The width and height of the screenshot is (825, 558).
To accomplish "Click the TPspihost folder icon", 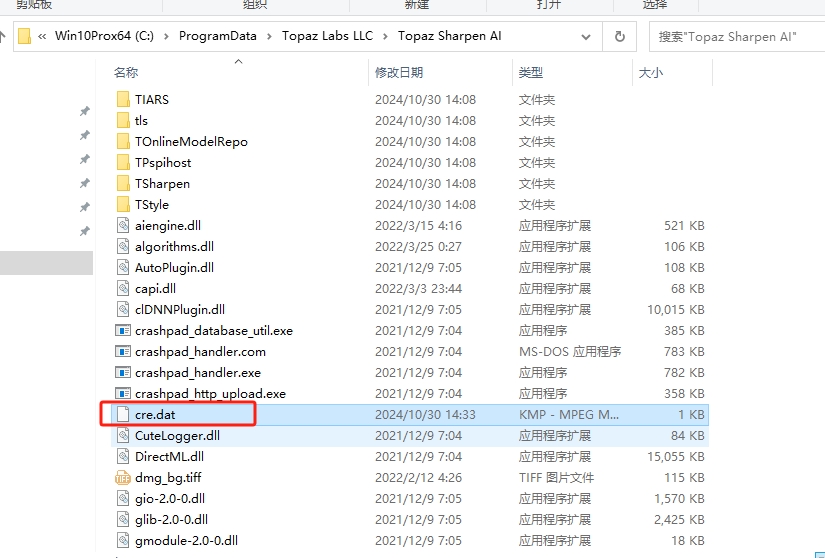I will (x=123, y=163).
